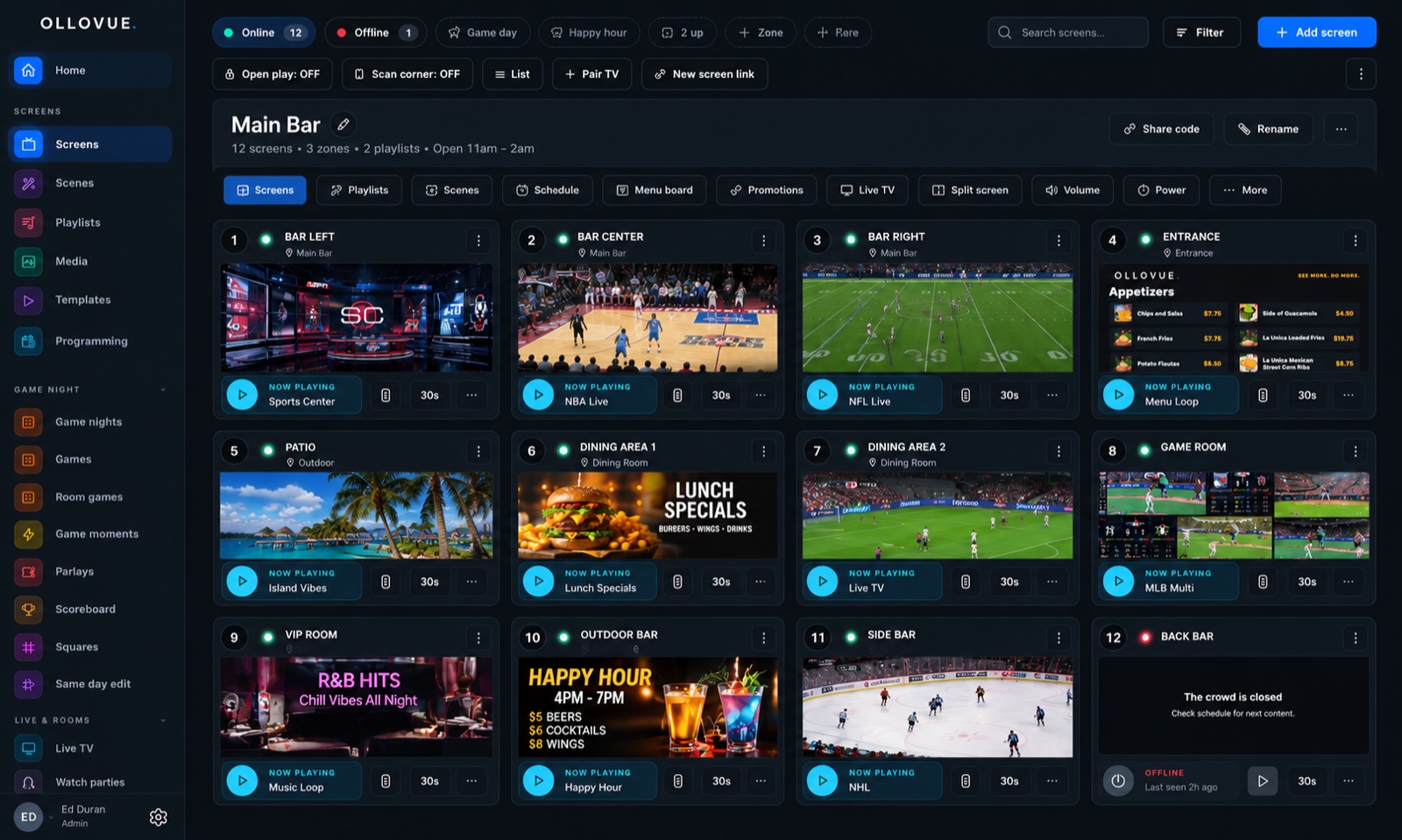Screen dimensions: 1402x840
Task: Play NBA Live on Bar Center
Action: coord(538,394)
